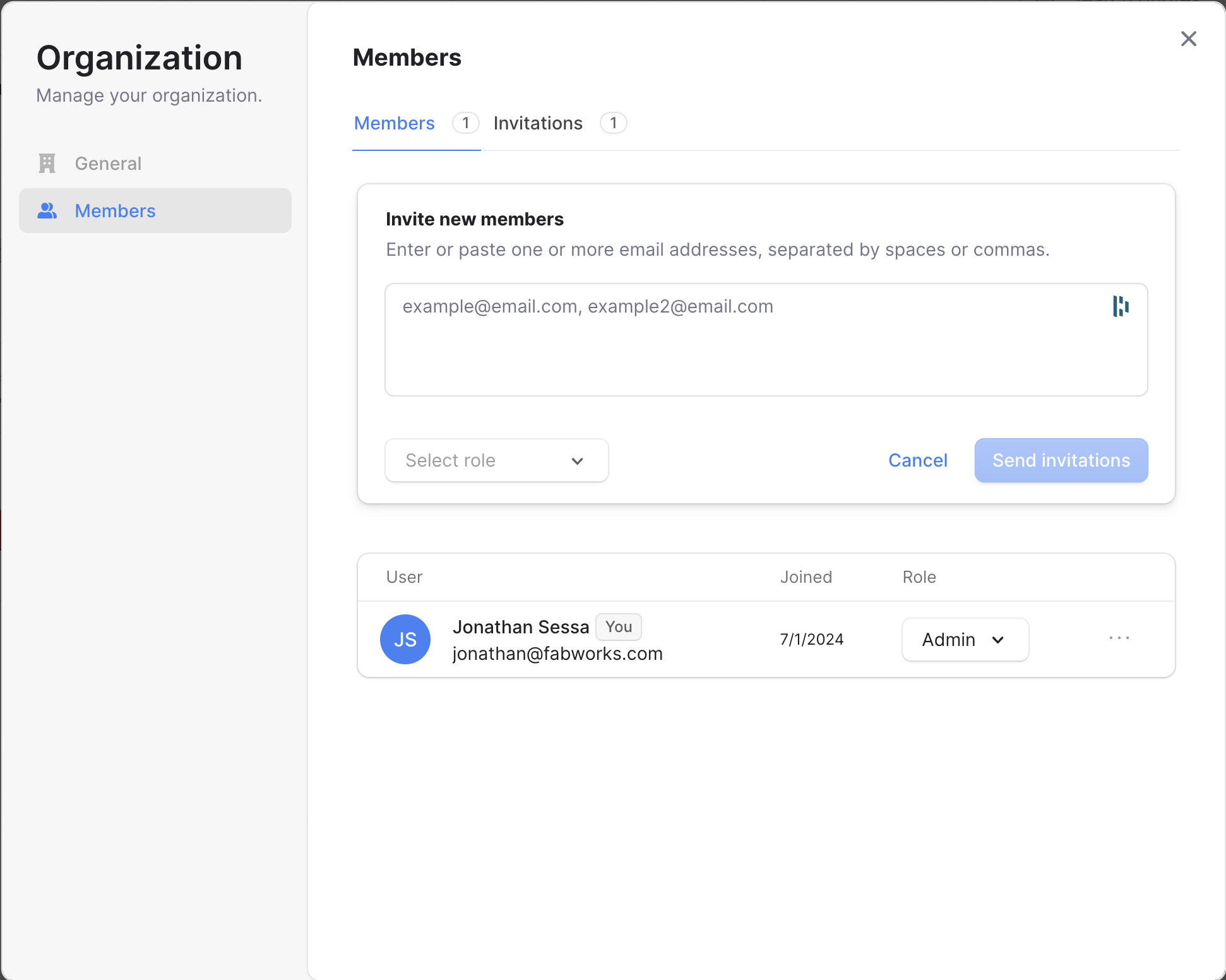
Task: Click the JS avatar circle
Action: pyautogui.click(x=405, y=639)
